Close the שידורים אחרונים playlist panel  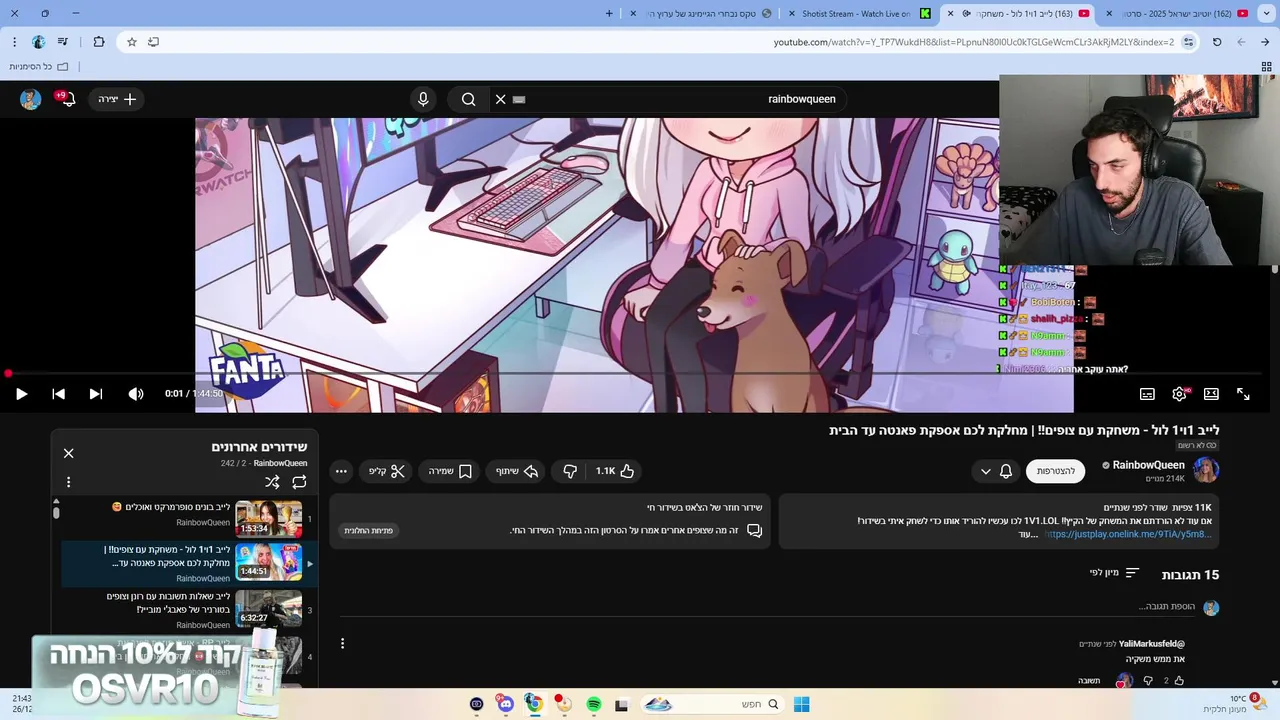pos(68,453)
